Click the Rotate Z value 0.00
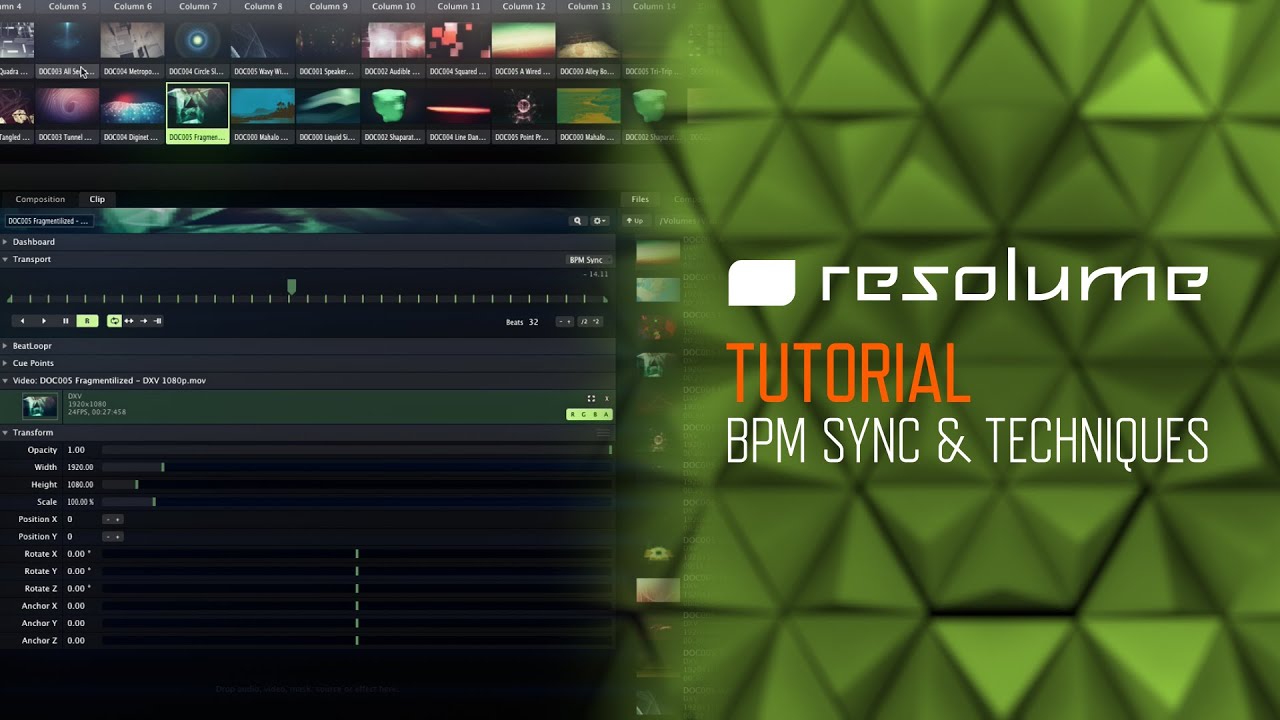 tap(79, 588)
